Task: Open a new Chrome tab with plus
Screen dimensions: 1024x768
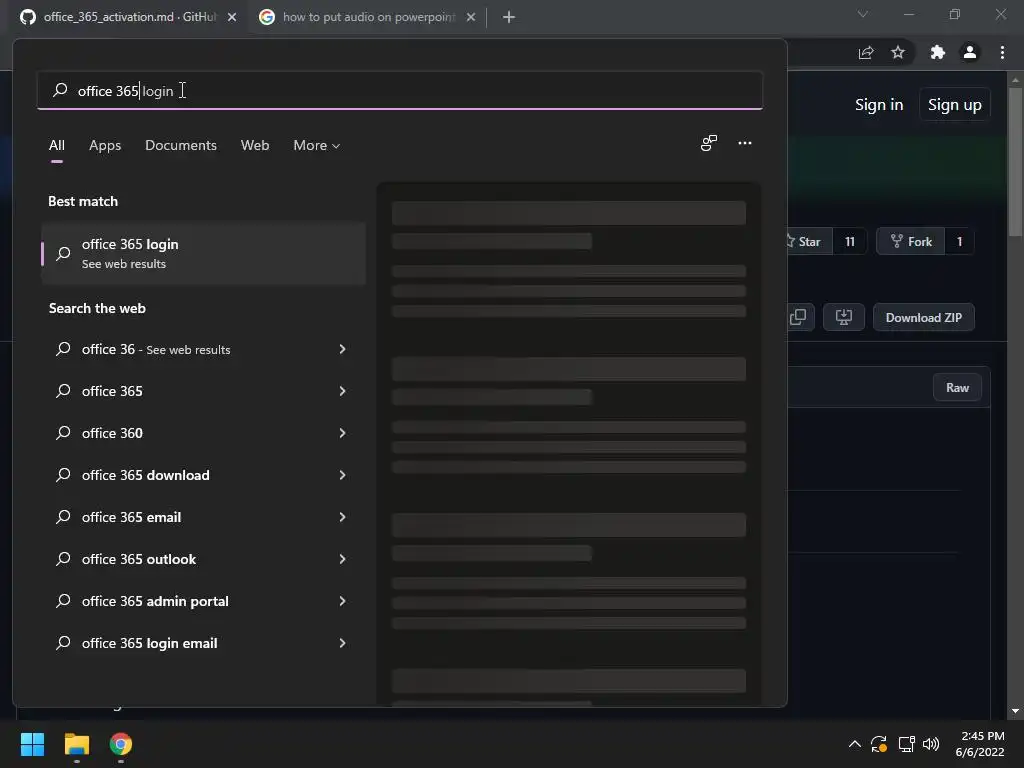Action: coord(509,17)
